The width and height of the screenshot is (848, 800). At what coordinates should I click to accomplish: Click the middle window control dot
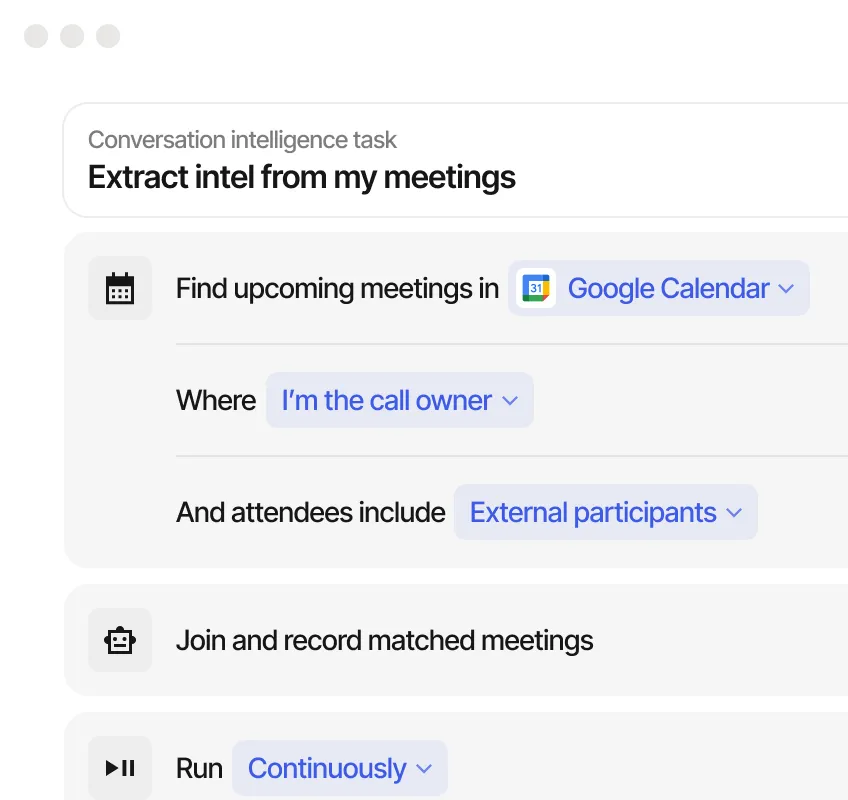click(x=72, y=37)
